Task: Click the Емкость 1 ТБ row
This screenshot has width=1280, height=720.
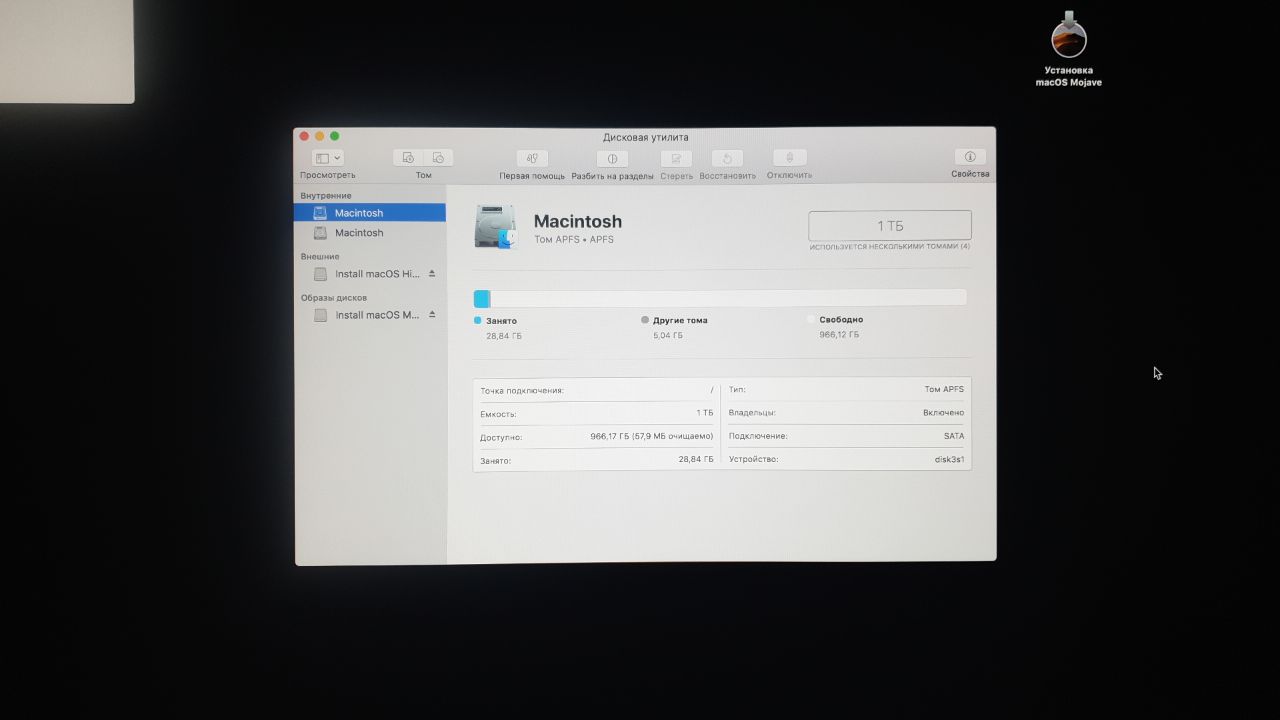Action: click(597, 413)
